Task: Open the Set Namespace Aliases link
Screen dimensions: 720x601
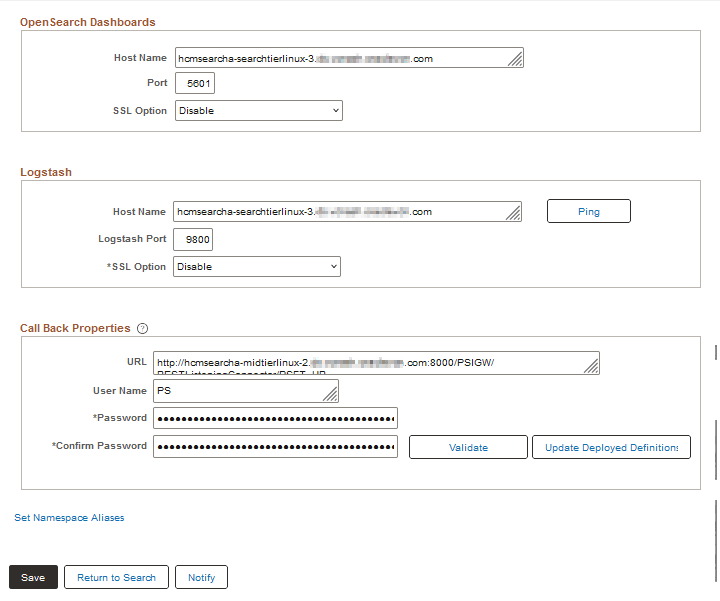Action: pos(69,518)
